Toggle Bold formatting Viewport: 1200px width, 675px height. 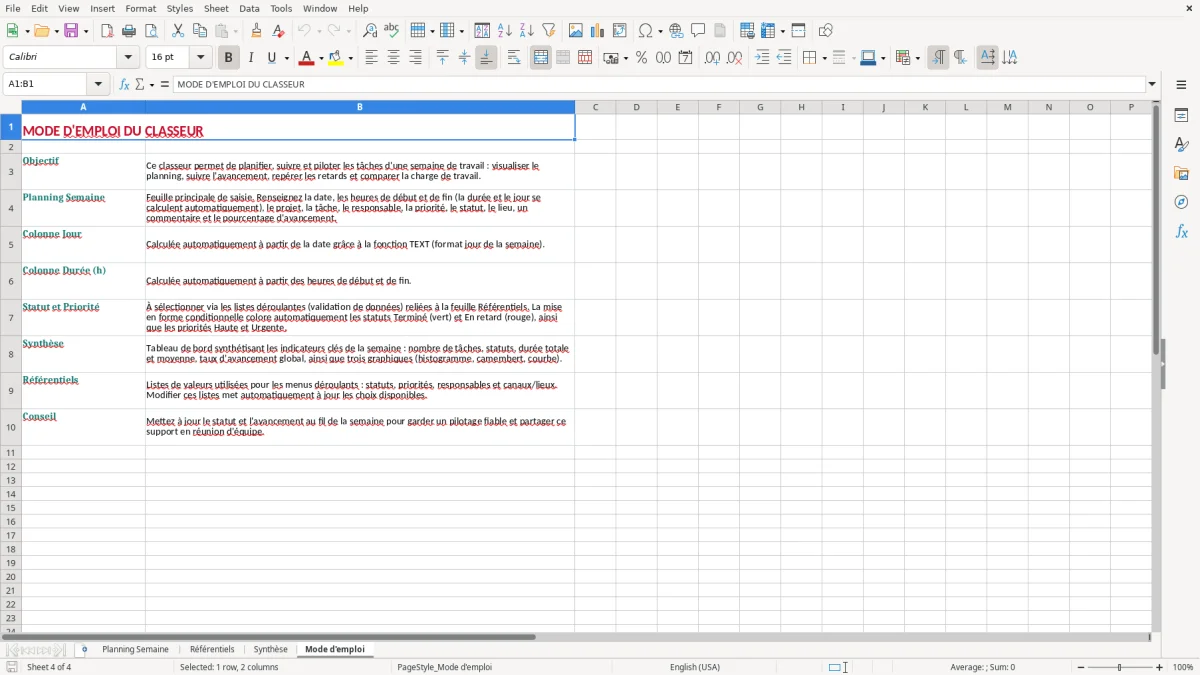click(x=228, y=58)
